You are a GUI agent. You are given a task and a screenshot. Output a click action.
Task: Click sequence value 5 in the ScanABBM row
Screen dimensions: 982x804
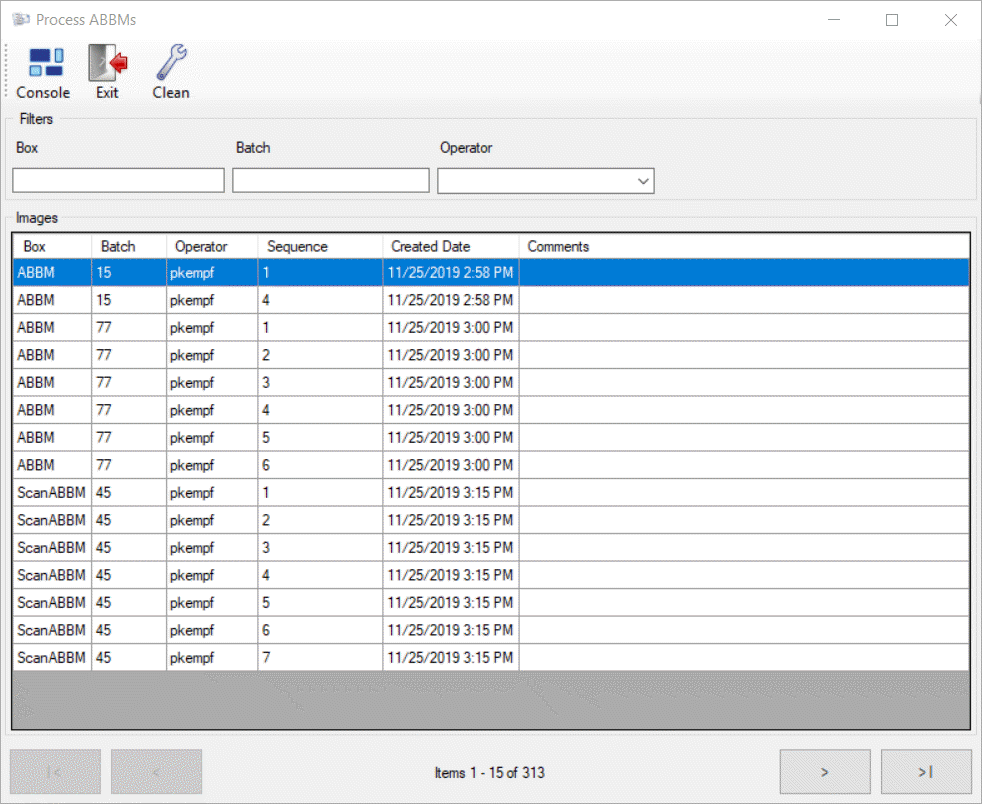pos(320,603)
